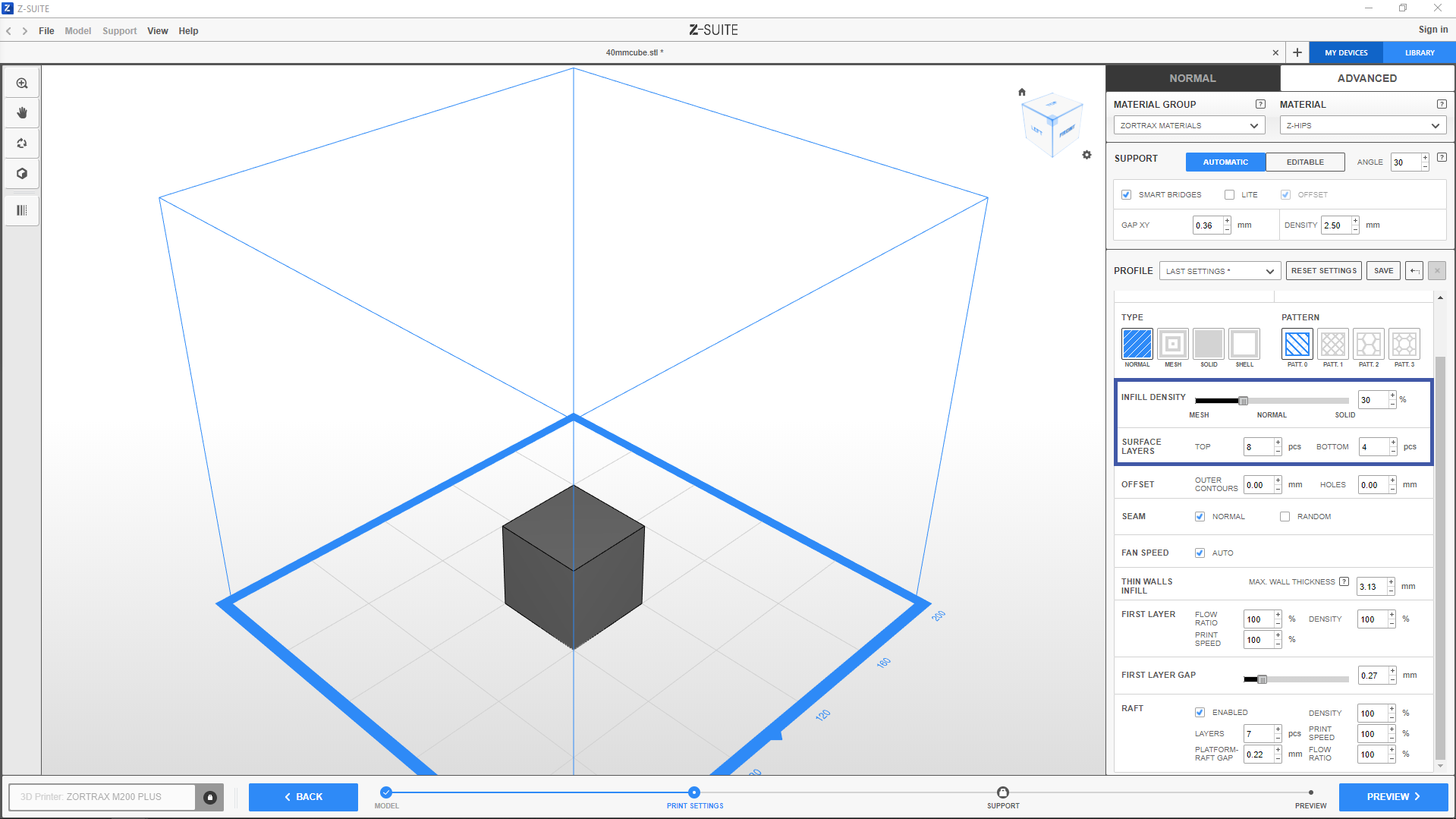Select the pan hand tool
Viewport: 1456px width, 819px height.
pyautogui.click(x=22, y=113)
